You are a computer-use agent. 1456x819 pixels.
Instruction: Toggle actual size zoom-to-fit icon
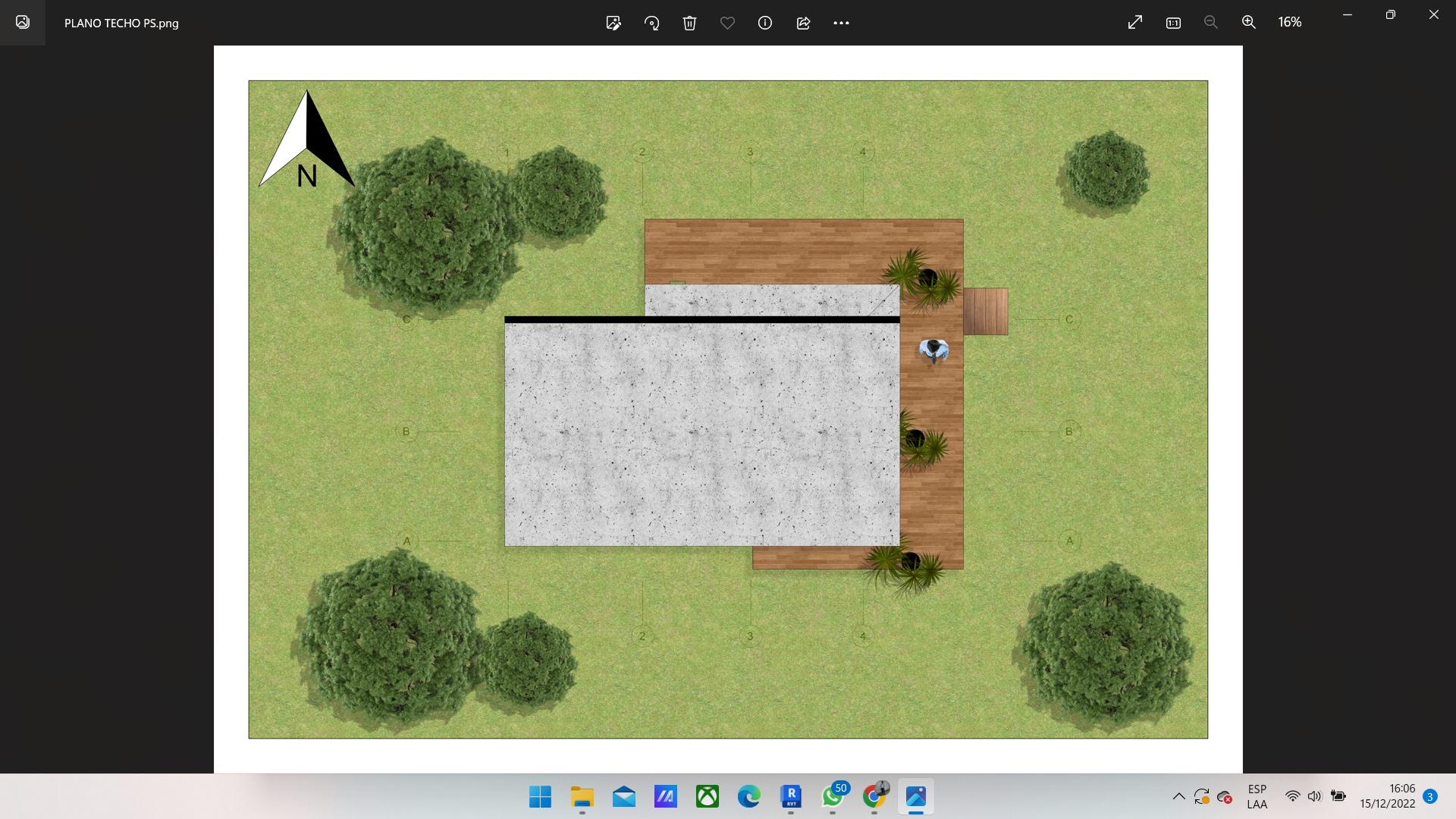[x=1173, y=23]
